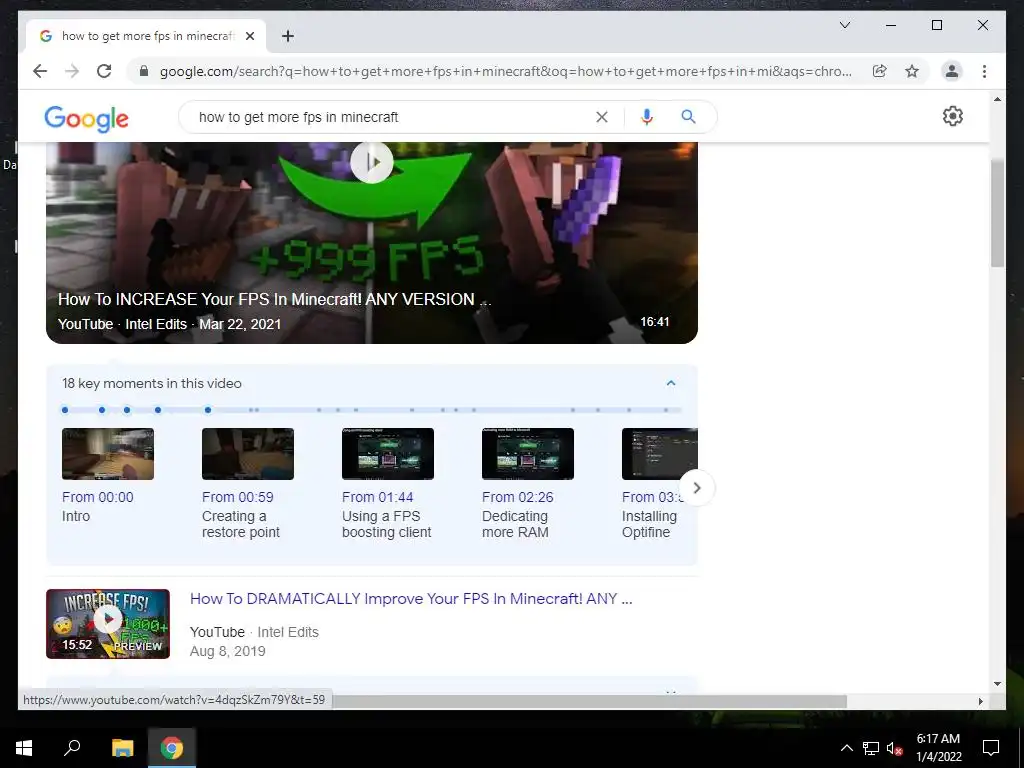Click second key moment timeline dot
Screen dimensions: 1024x768
pos(102,410)
